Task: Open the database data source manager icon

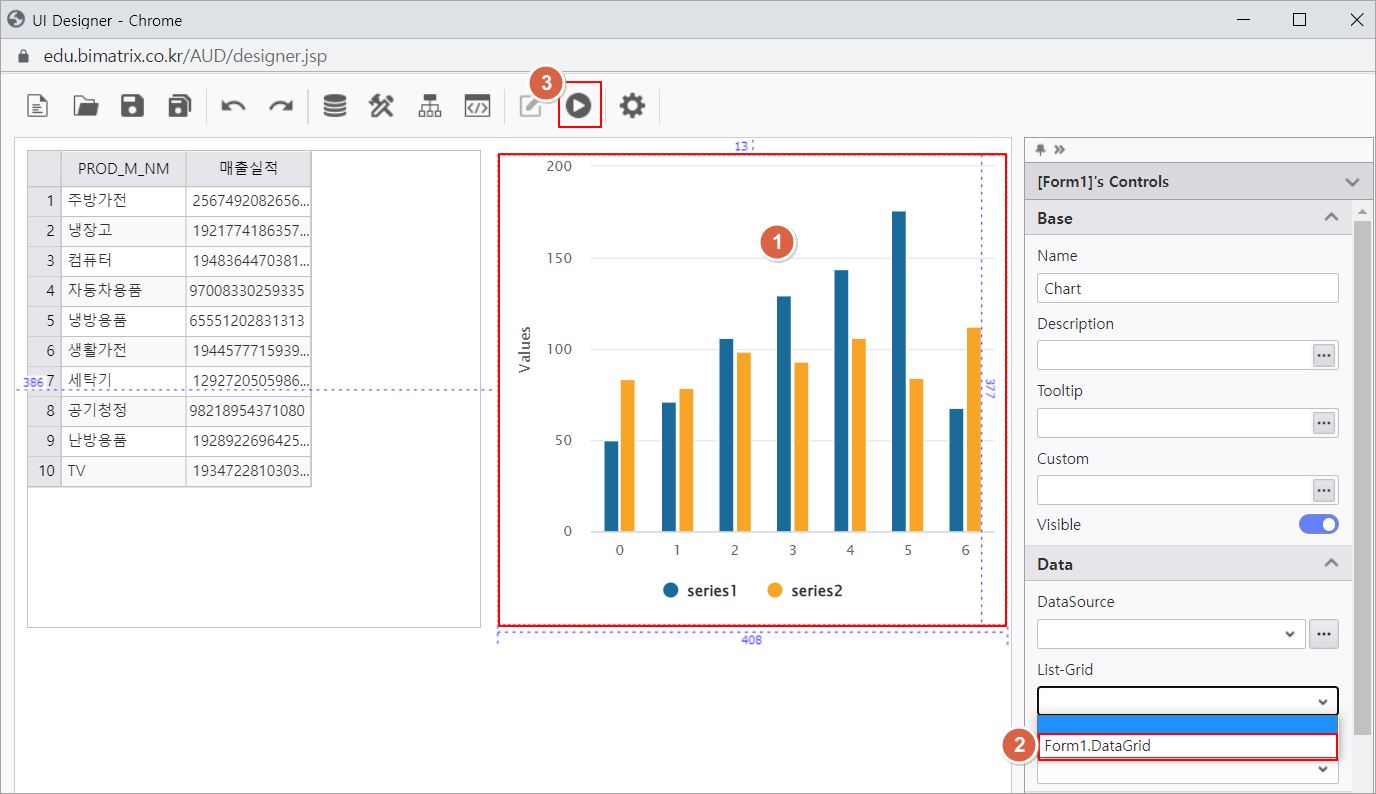Action: (x=335, y=106)
